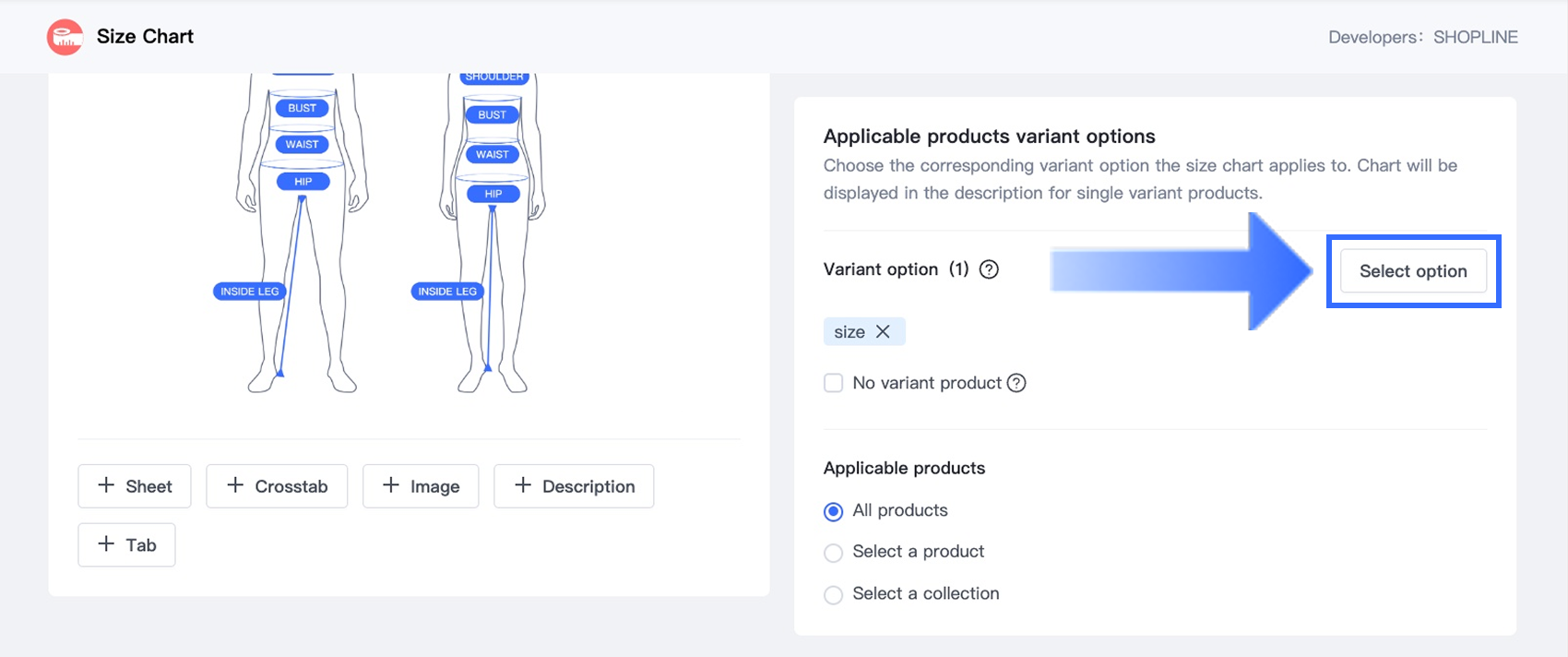Viewport: 1568px width, 657px height.
Task: Choose the Select a product radio option
Action: point(834,553)
